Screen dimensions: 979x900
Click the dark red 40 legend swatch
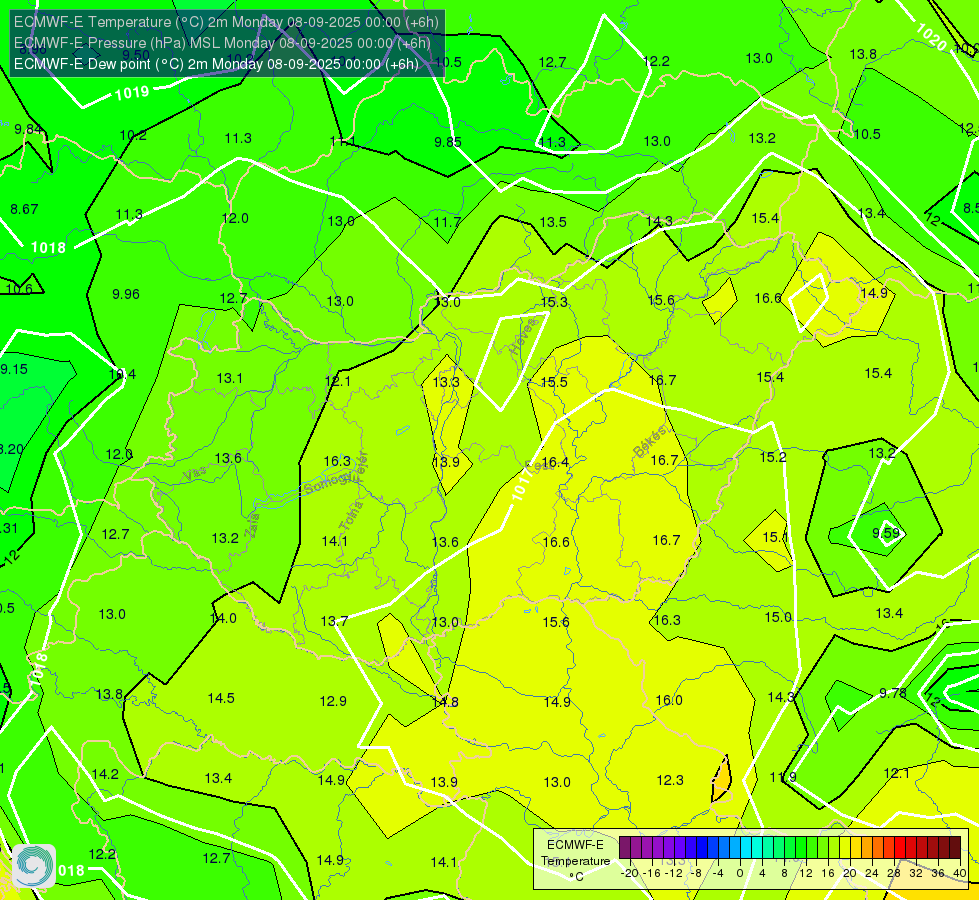pyautogui.click(x=955, y=848)
